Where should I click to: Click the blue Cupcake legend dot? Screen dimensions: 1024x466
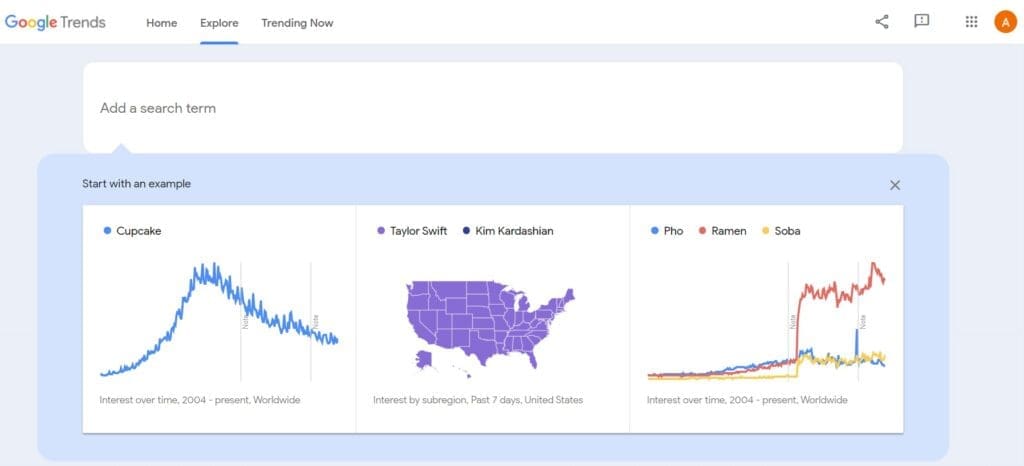[107, 230]
